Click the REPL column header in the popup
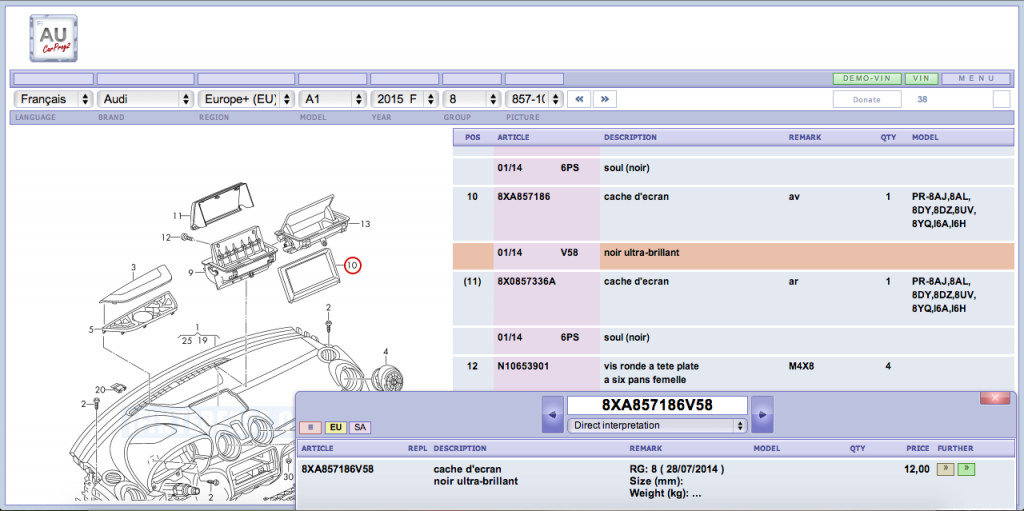This screenshot has width=1024, height=511. pos(417,449)
